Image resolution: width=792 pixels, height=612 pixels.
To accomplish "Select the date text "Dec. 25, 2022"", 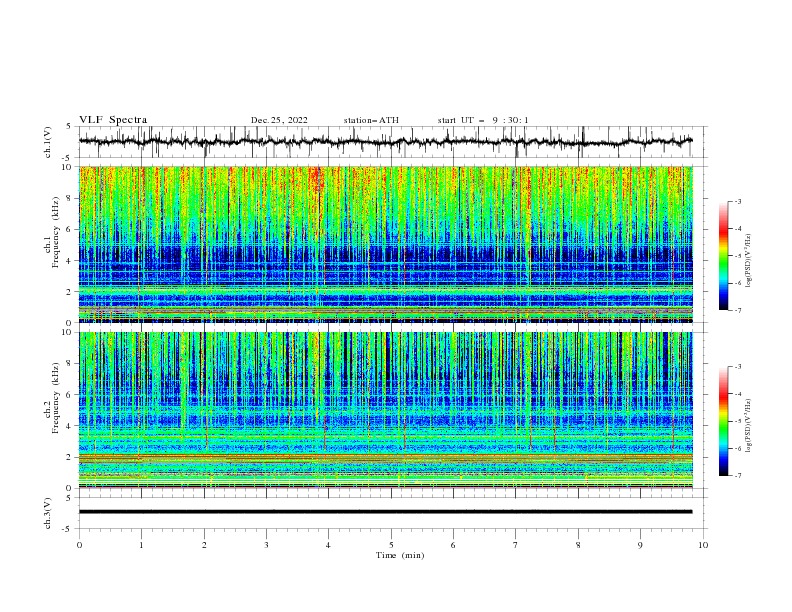I will coord(279,120).
